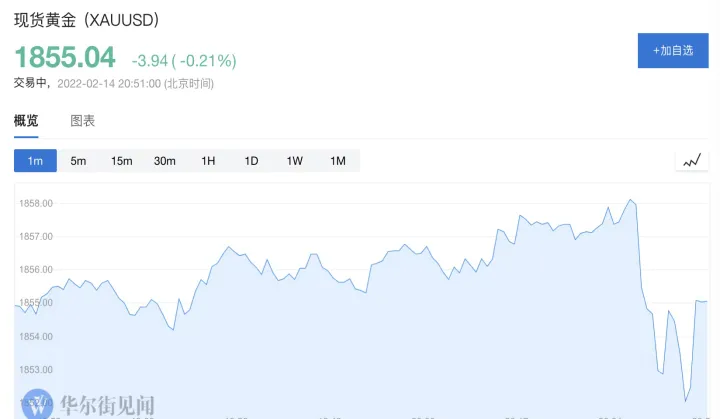Image resolution: width=720 pixels, height=419 pixels.
Task: Click the 1855.04 current price
Action: 65,57
